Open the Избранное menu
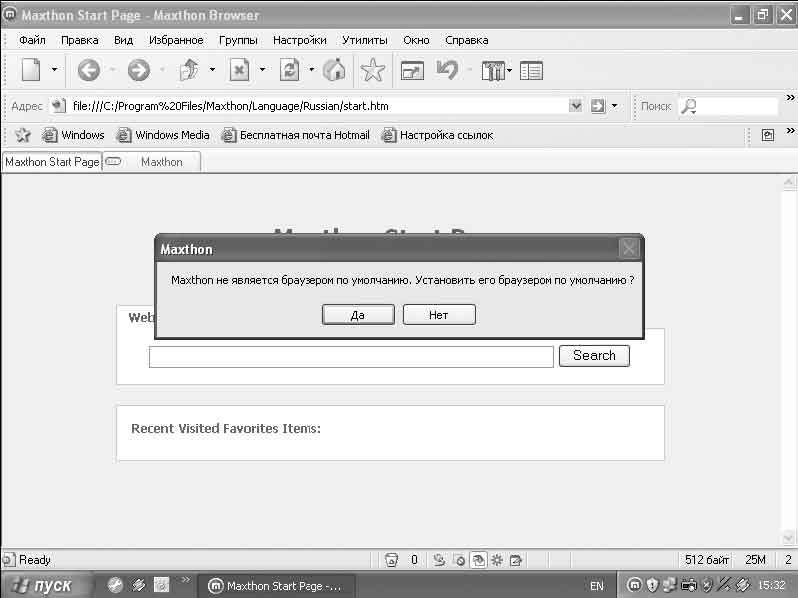The width and height of the screenshot is (798, 598). click(x=176, y=40)
